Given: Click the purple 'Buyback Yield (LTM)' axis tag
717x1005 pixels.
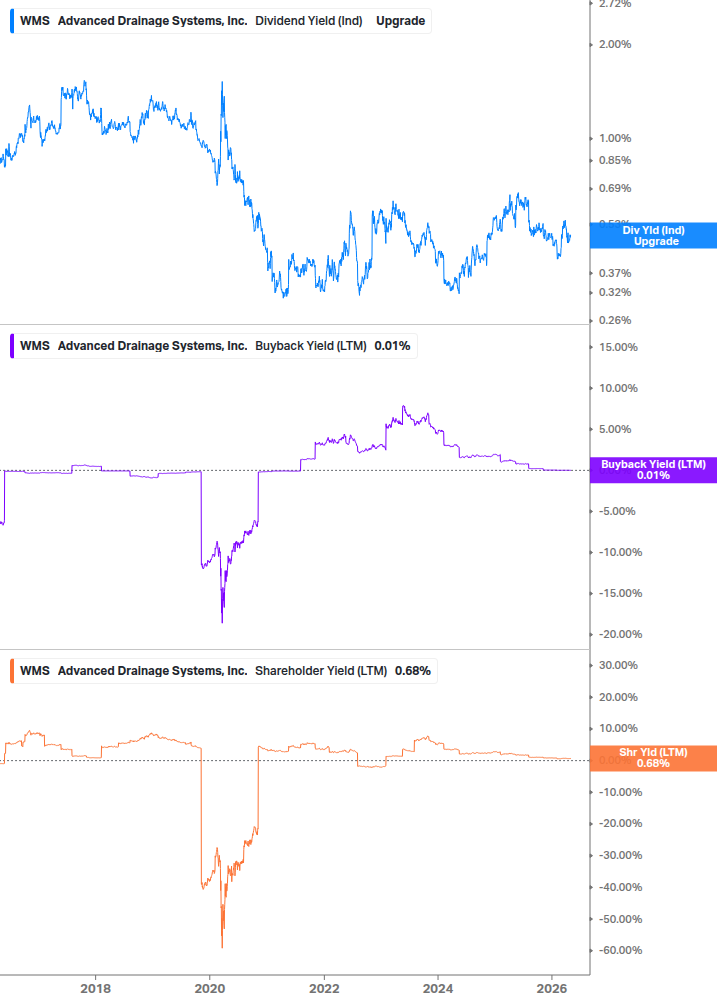Looking at the screenshot, I should [x=654, y=470].
